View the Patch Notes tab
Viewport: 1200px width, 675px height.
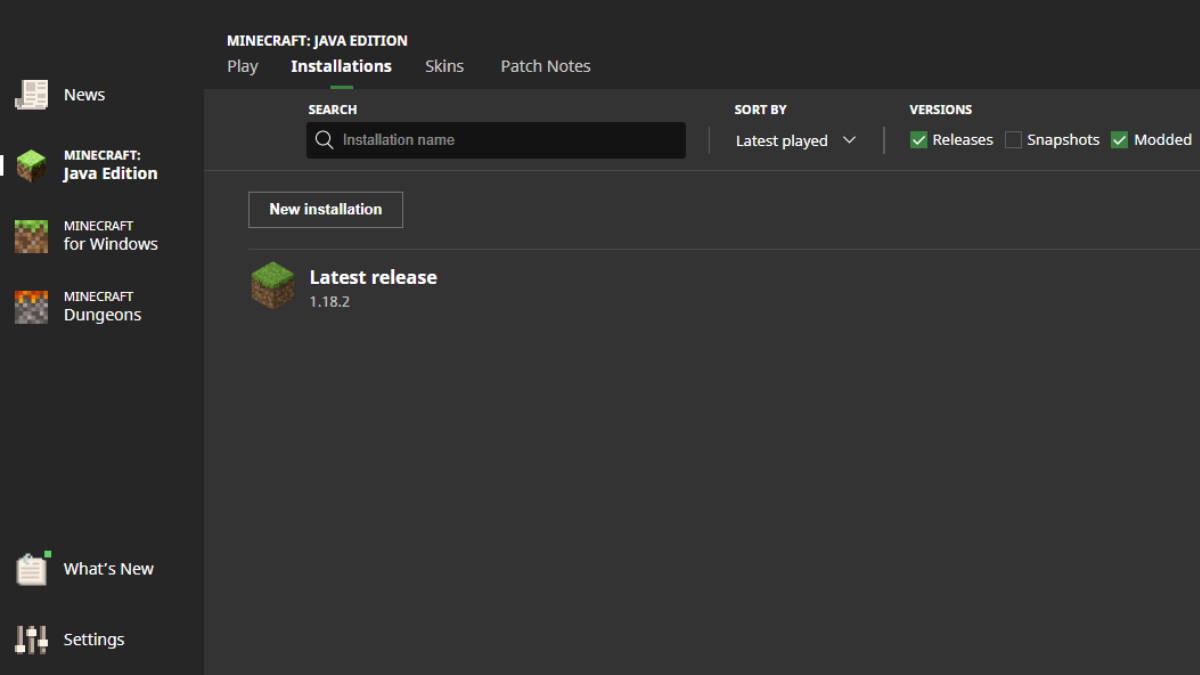[545, 66]
